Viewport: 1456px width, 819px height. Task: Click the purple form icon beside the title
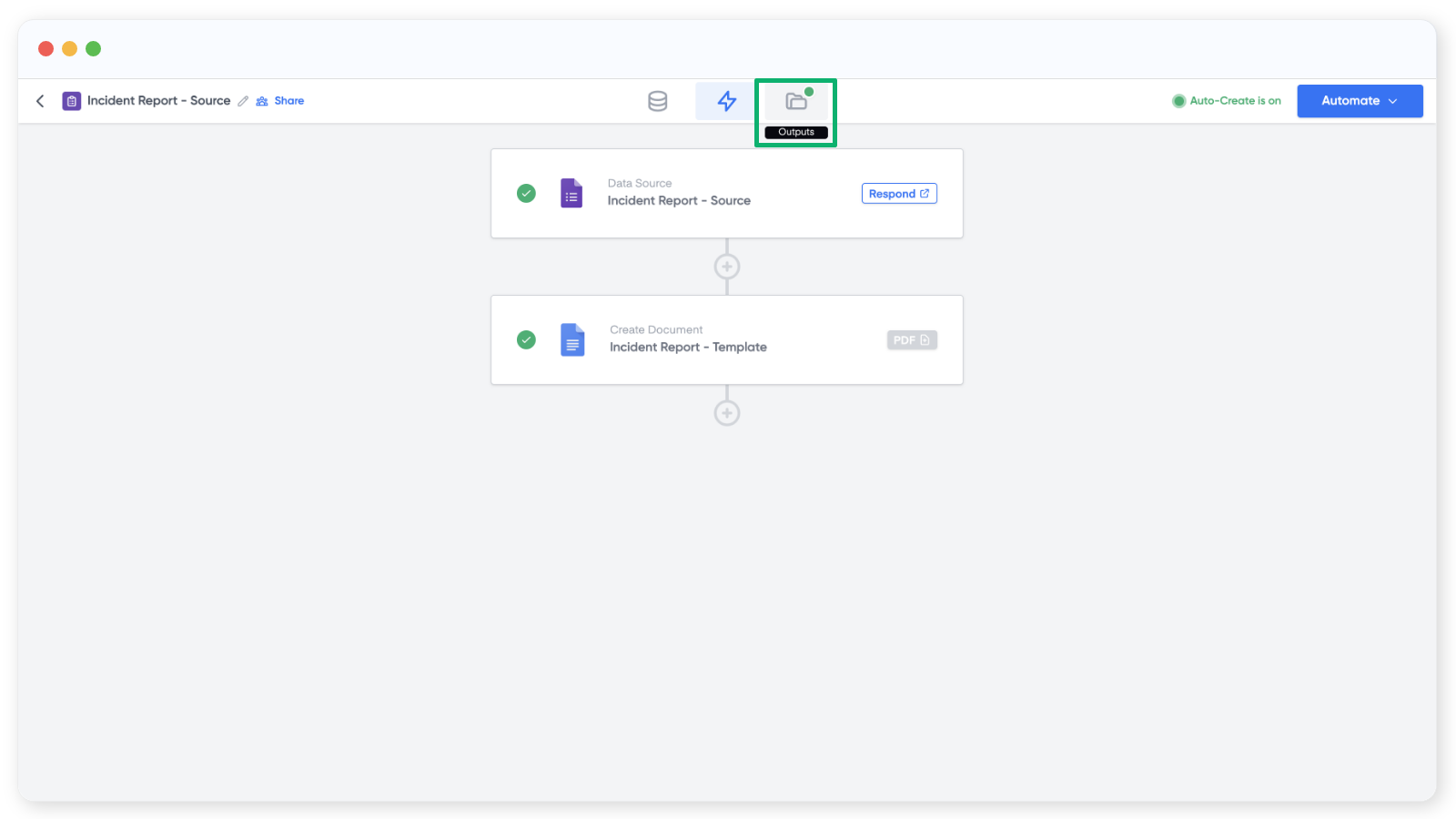pyautogui.click(x=71, y=101)
